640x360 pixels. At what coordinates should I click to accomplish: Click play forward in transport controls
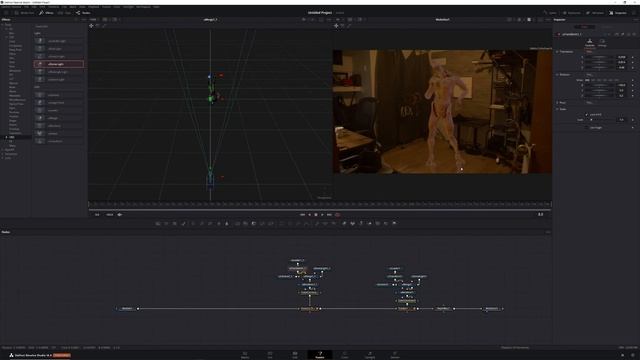322,214
